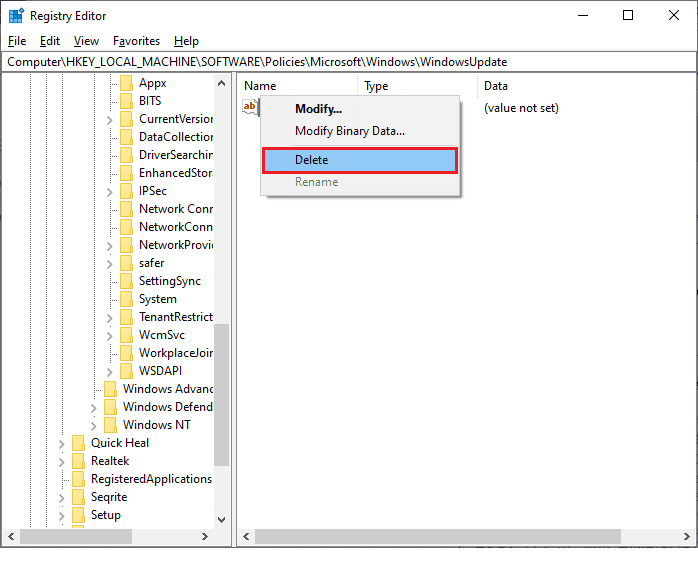Click the IPSec folder icon
The image size is (698, 571).
pos(126,191)
